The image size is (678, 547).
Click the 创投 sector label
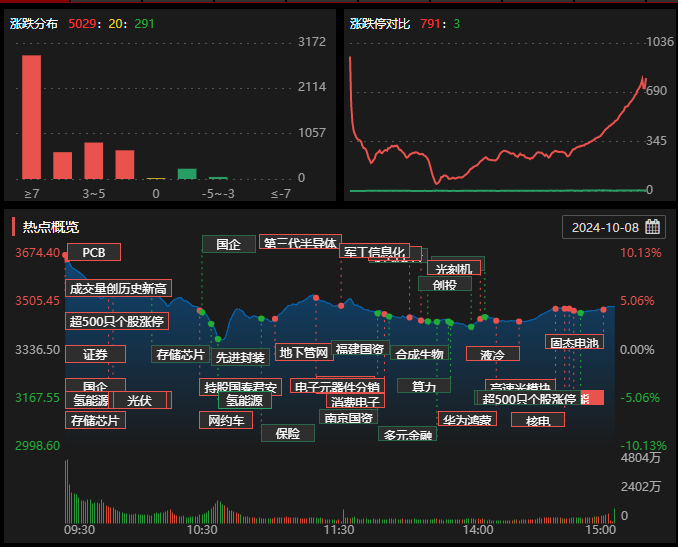[x=445, y=284]
